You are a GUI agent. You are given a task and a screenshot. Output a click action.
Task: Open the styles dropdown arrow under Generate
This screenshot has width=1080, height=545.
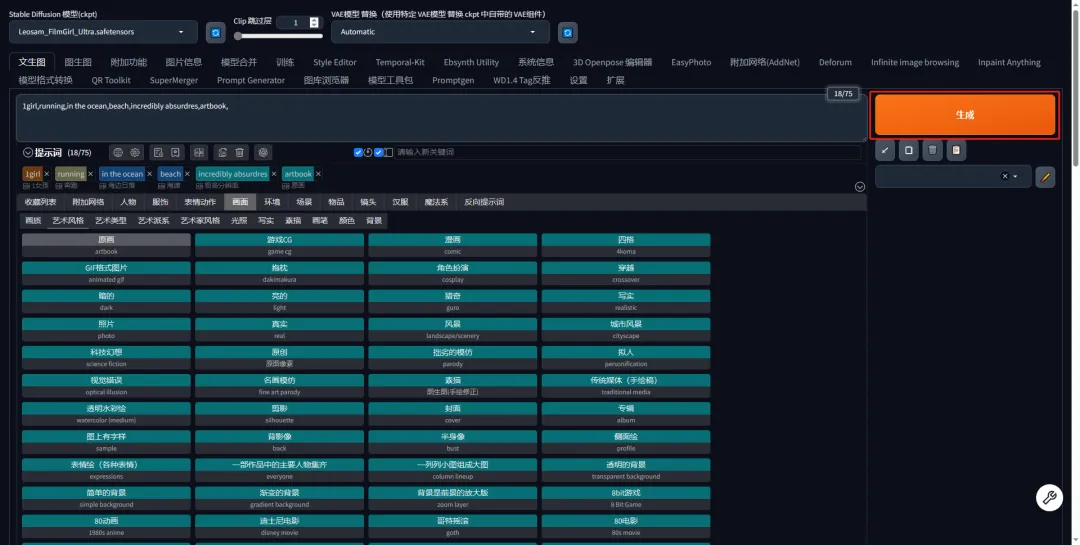1015,176
